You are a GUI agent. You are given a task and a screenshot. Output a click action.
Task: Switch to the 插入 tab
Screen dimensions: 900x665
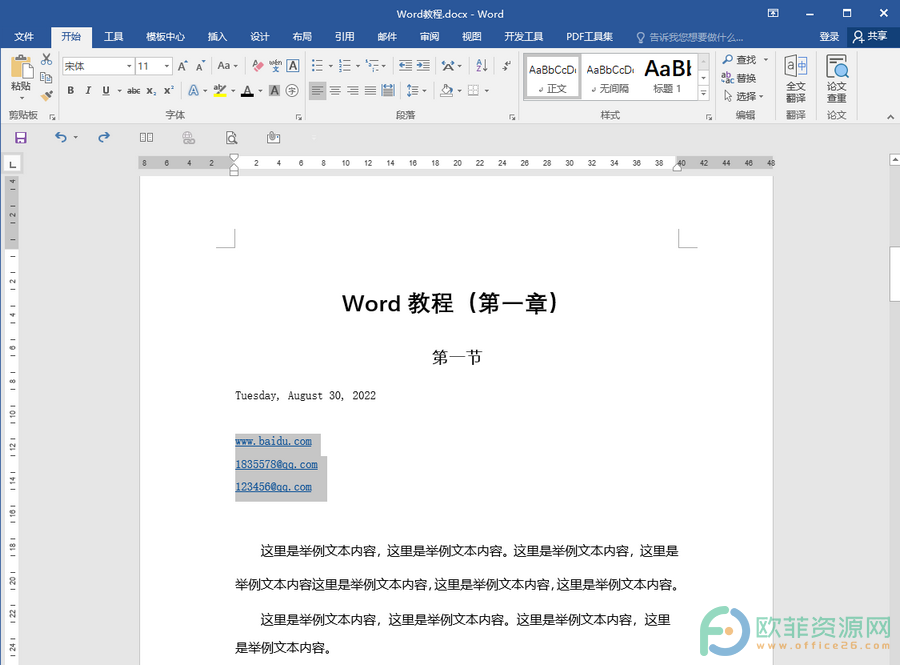pos(218,37)
